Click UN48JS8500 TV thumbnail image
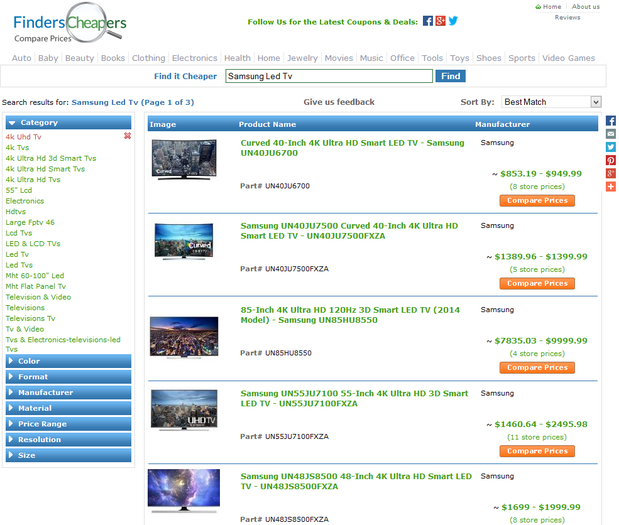 pyautogui.click(x=184, y=491)
